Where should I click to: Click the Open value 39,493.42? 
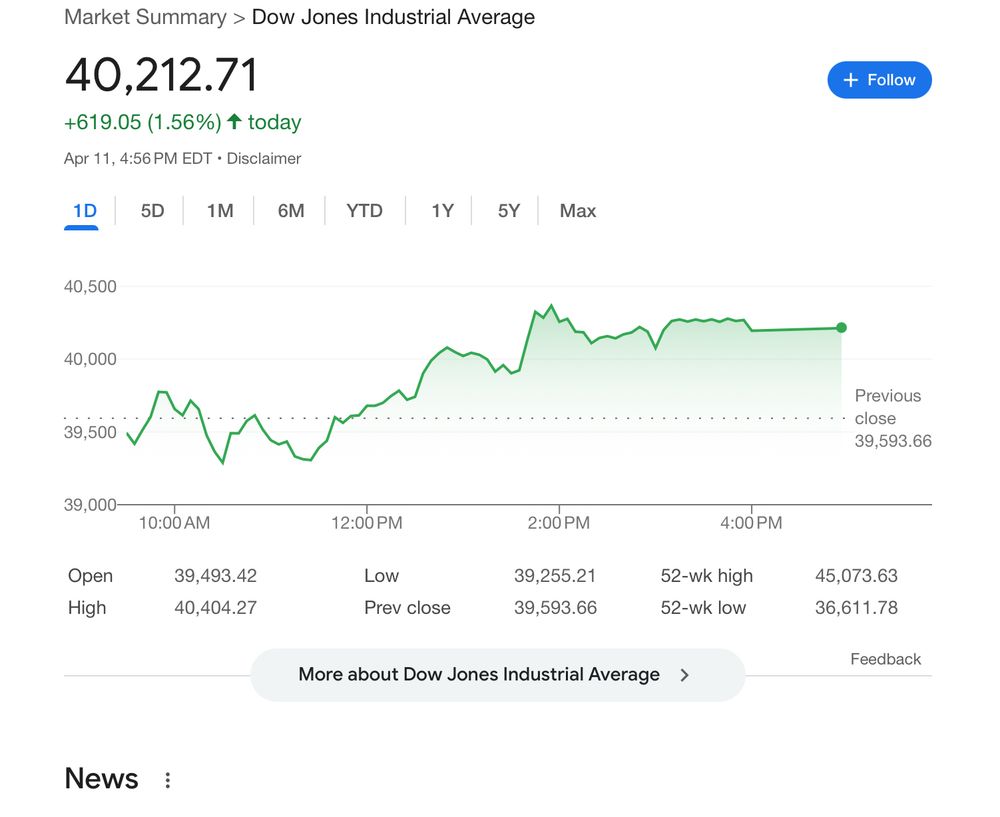(x=216, y=576)
